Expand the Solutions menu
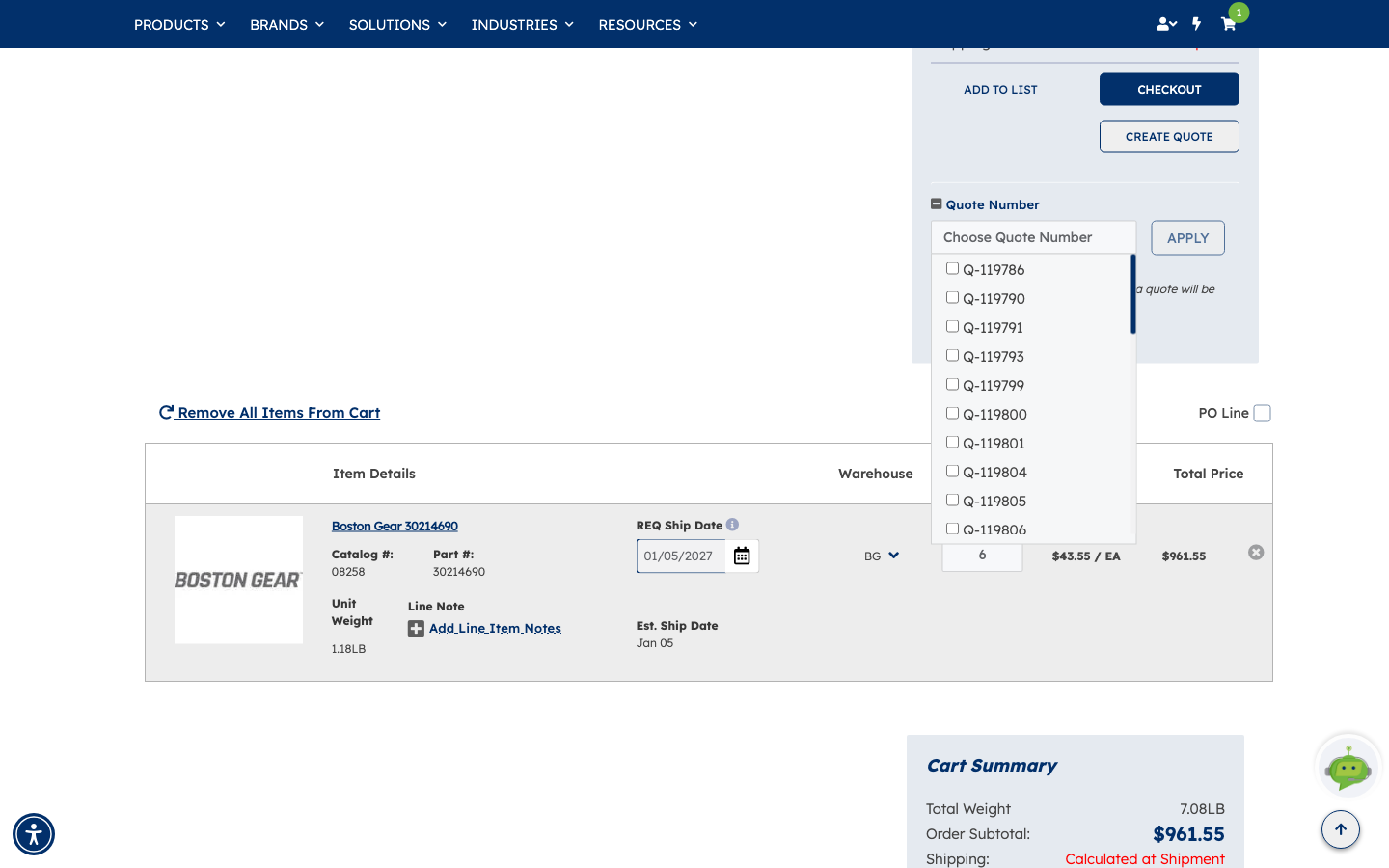This screenshot has height=868, width=1389. (397, 24)
